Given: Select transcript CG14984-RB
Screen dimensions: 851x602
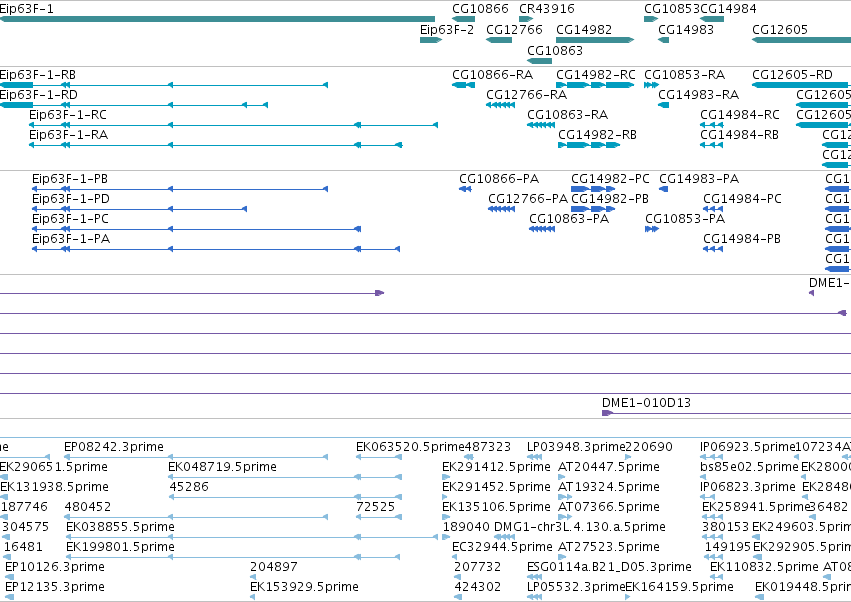Looking at the screenshot, I should pos(739,135).
